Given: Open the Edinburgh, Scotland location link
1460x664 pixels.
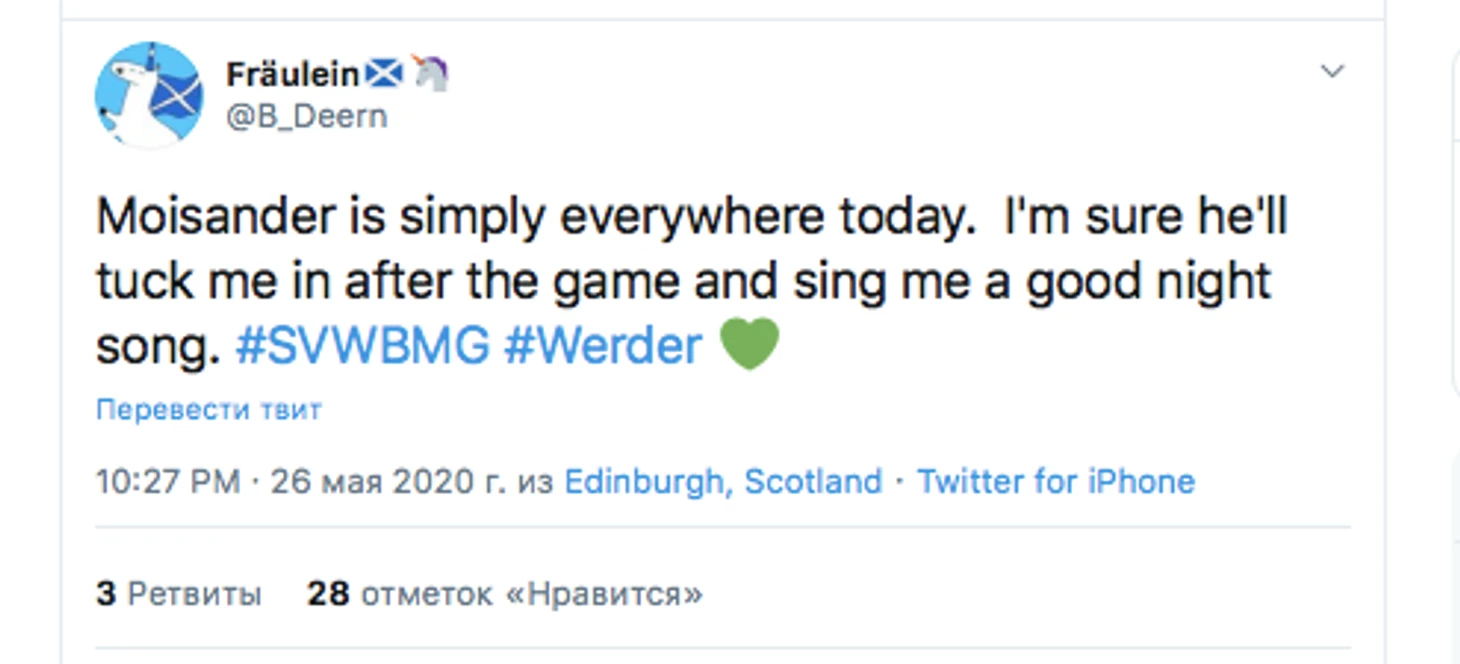Looking at the screenshot, I should [x=723, y=482].
